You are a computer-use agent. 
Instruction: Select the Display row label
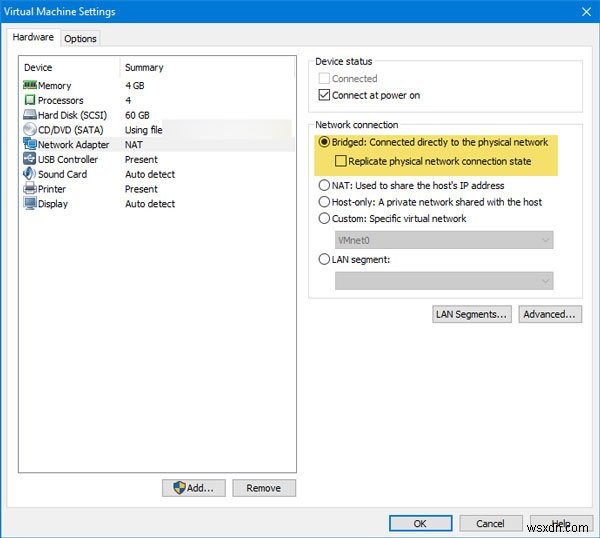[53, 204]
